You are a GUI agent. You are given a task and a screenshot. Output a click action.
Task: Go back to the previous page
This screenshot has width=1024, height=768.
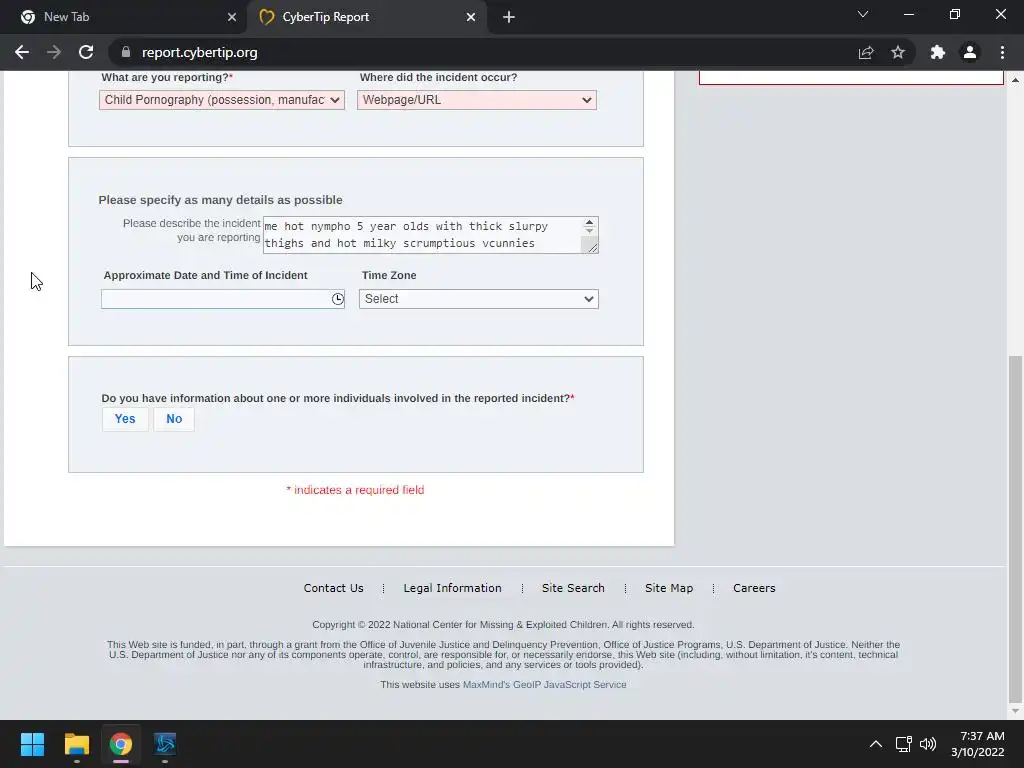[22, 52]
